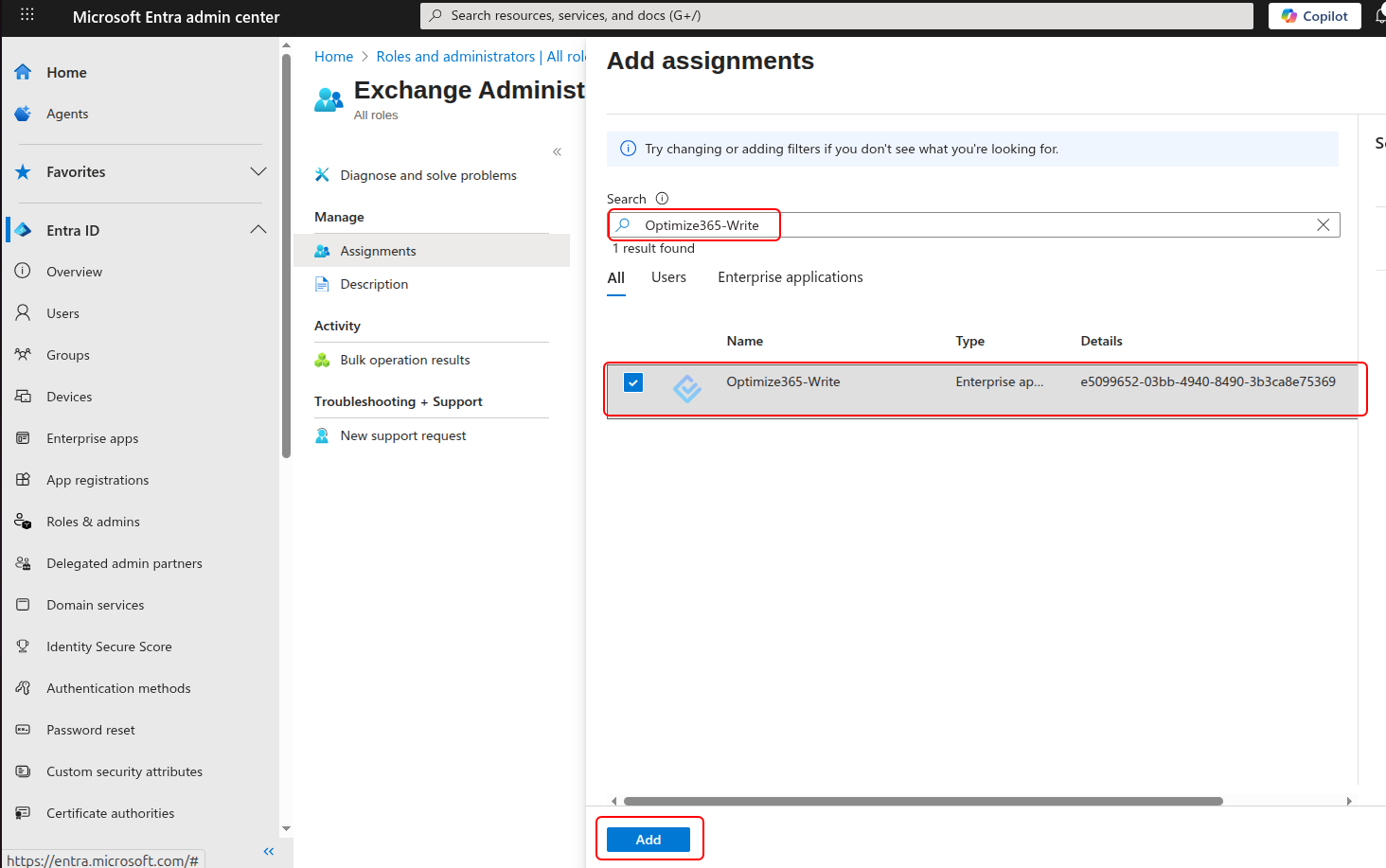Click the Identity Secure Score trophy icon

[23, 647]
